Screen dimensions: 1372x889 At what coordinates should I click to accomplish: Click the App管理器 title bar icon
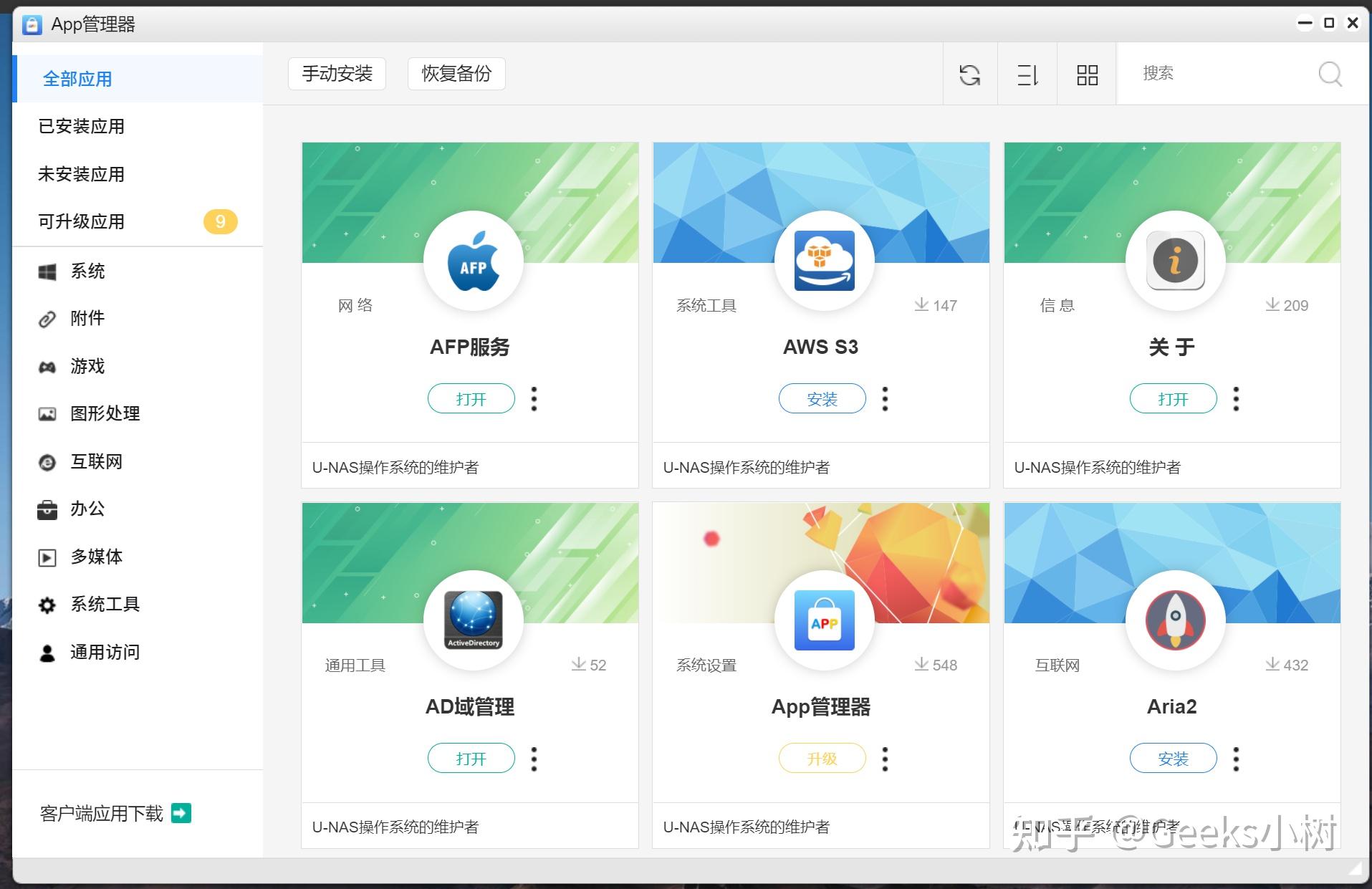(32, 24)
